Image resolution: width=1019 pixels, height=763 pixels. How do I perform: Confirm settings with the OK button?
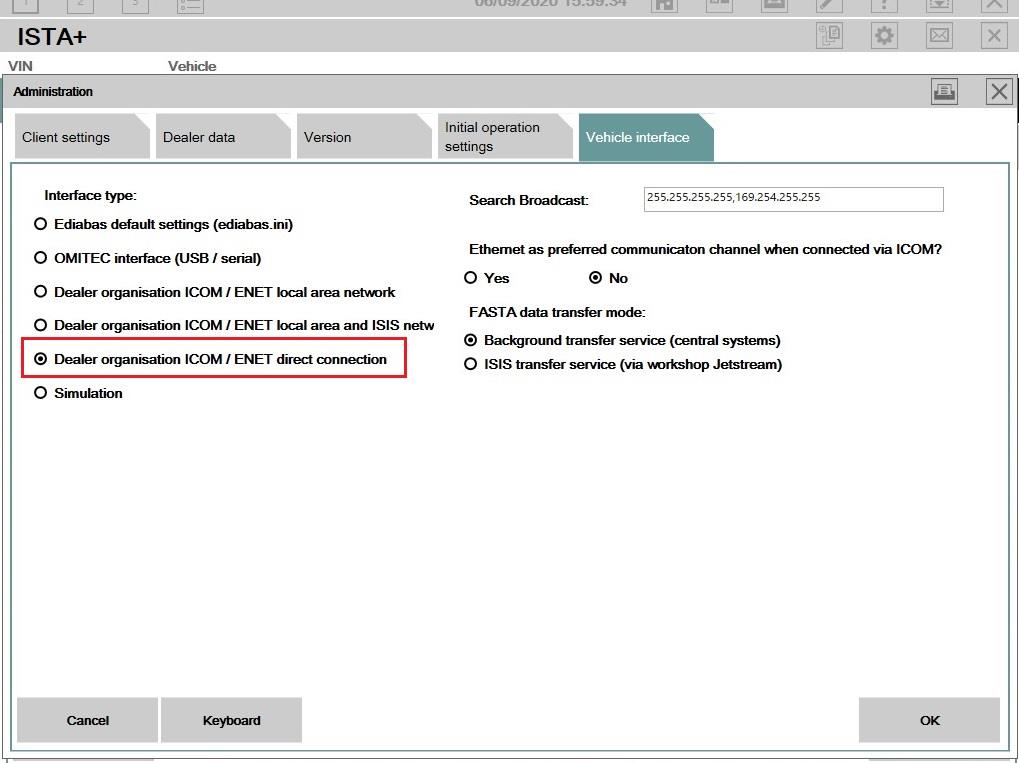point(929,720)
